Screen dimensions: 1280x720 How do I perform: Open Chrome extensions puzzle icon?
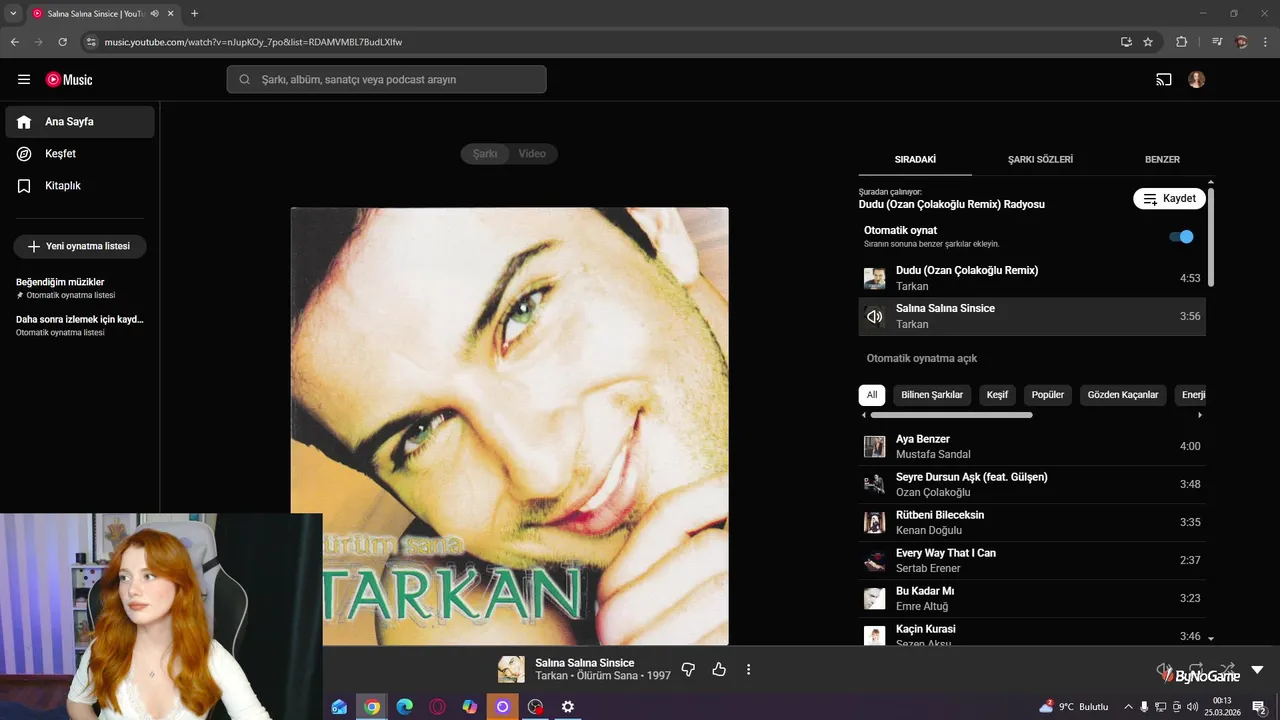pyautogui.click(x=1181, y=42)
